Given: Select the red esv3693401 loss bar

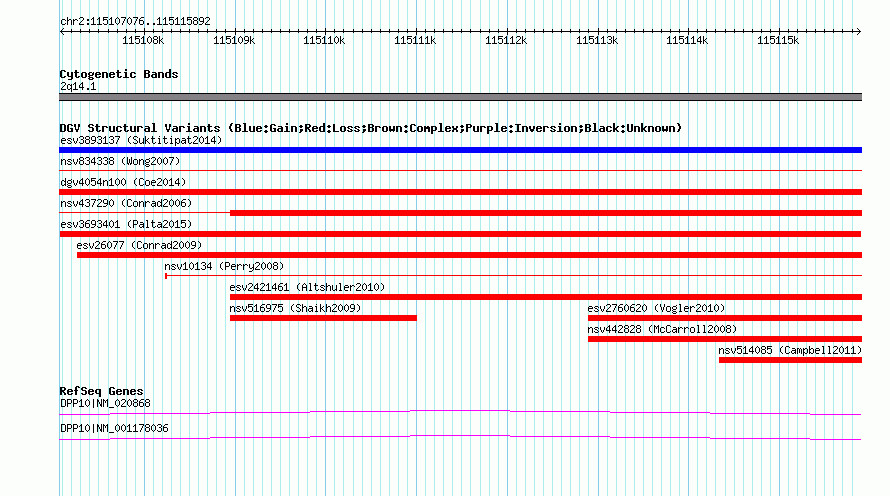Looking at the screenshot, I should (460, 234).
